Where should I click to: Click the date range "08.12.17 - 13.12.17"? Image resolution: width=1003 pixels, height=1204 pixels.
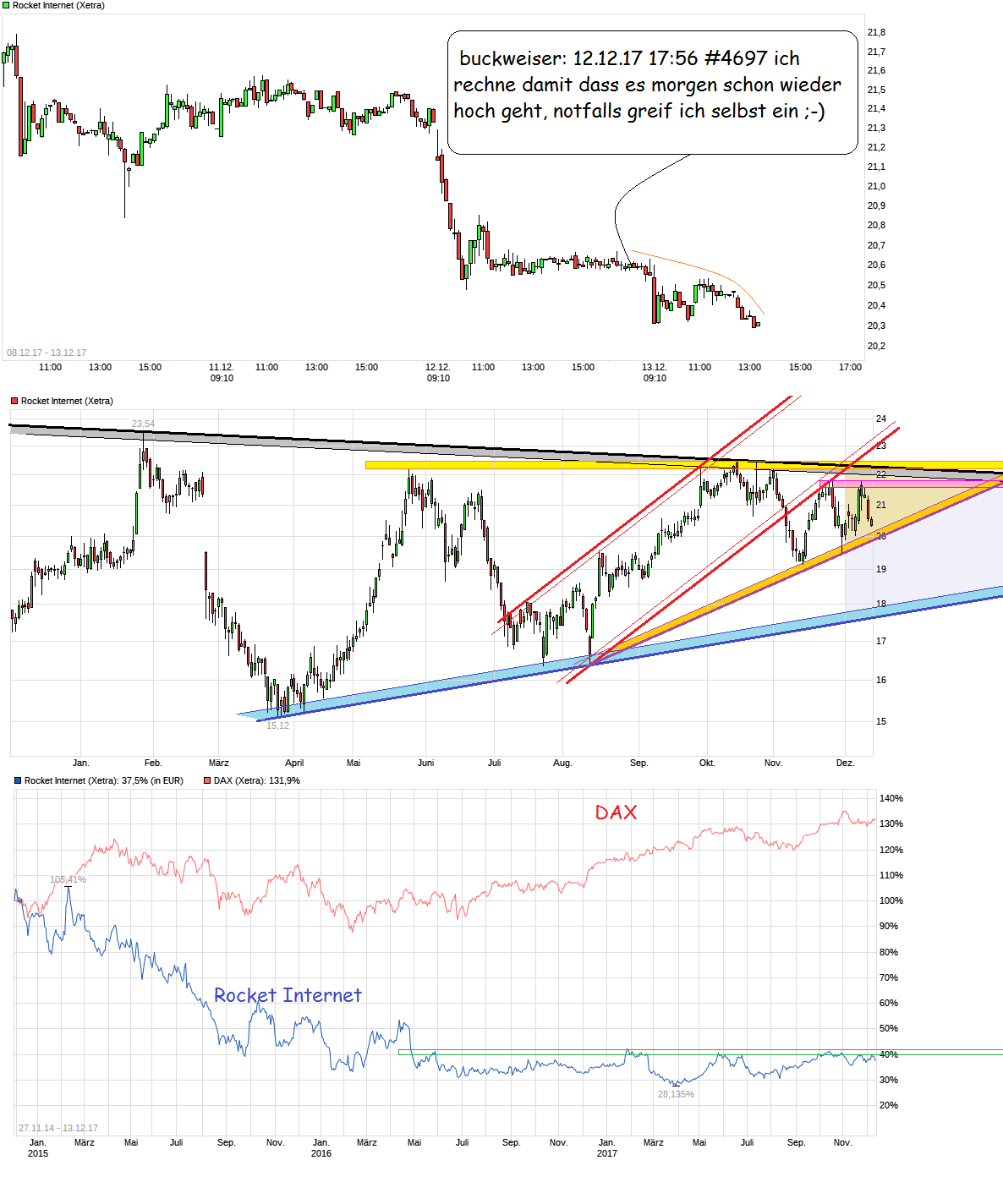[x=47, y=353]
